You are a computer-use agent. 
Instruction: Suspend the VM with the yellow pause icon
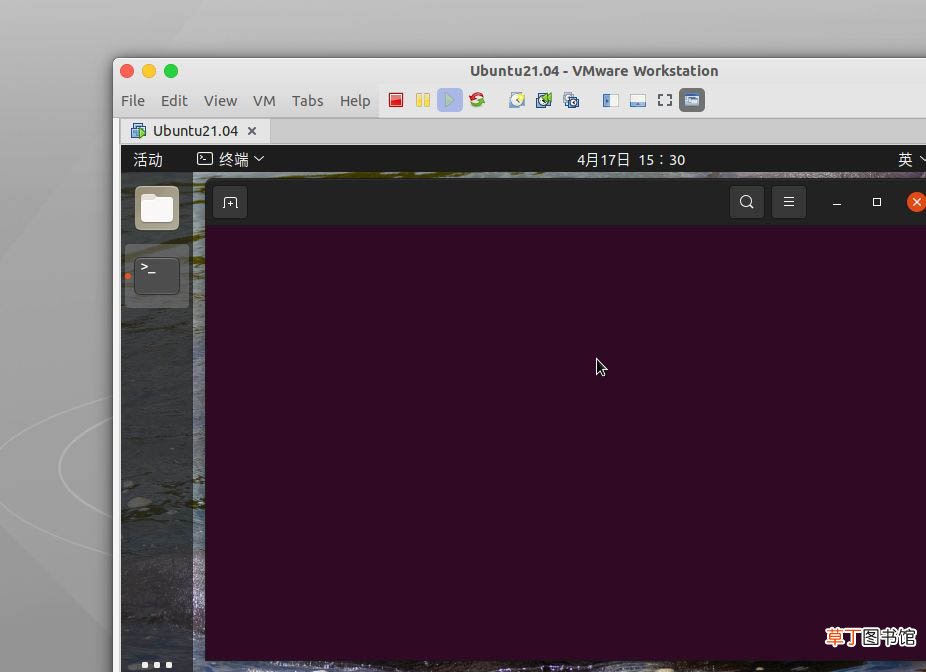click(x=423, y=100)
